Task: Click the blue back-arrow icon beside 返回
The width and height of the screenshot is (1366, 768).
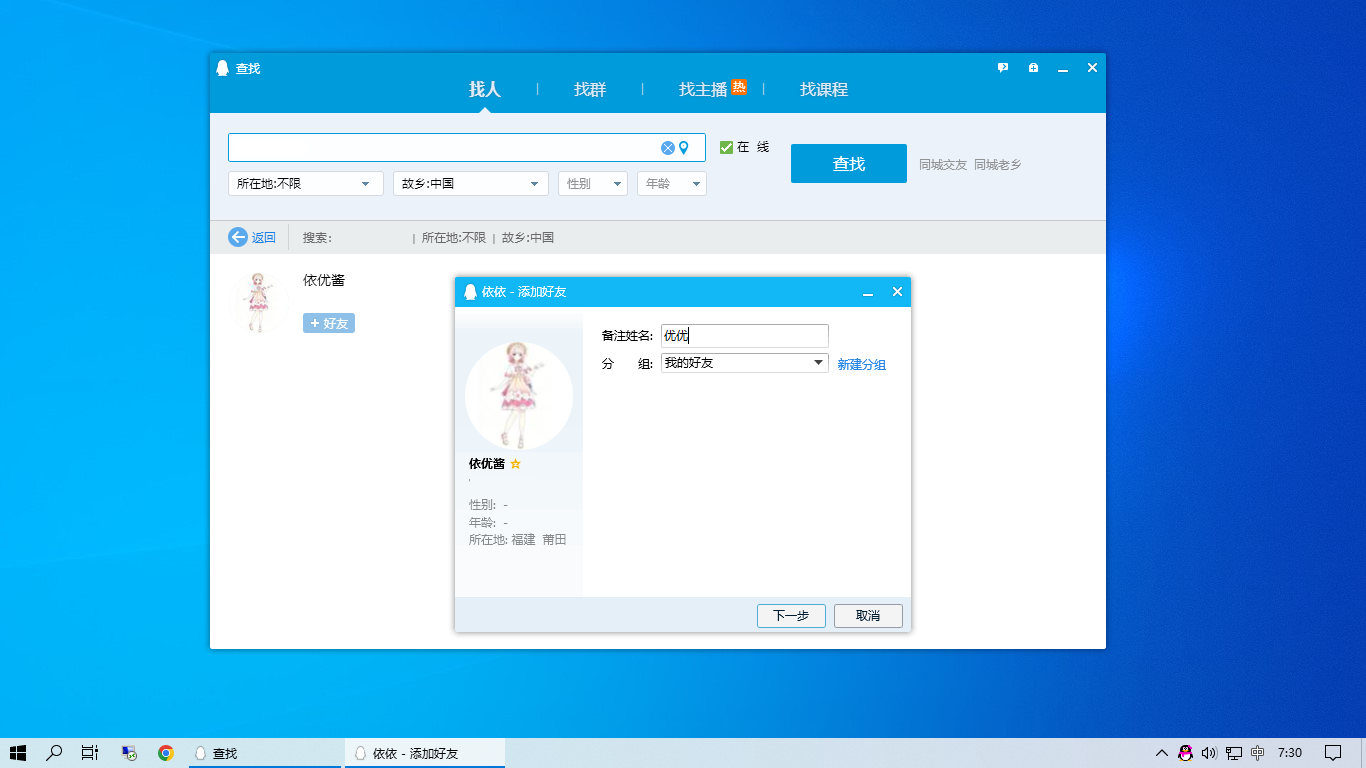Action: [238, 237]
